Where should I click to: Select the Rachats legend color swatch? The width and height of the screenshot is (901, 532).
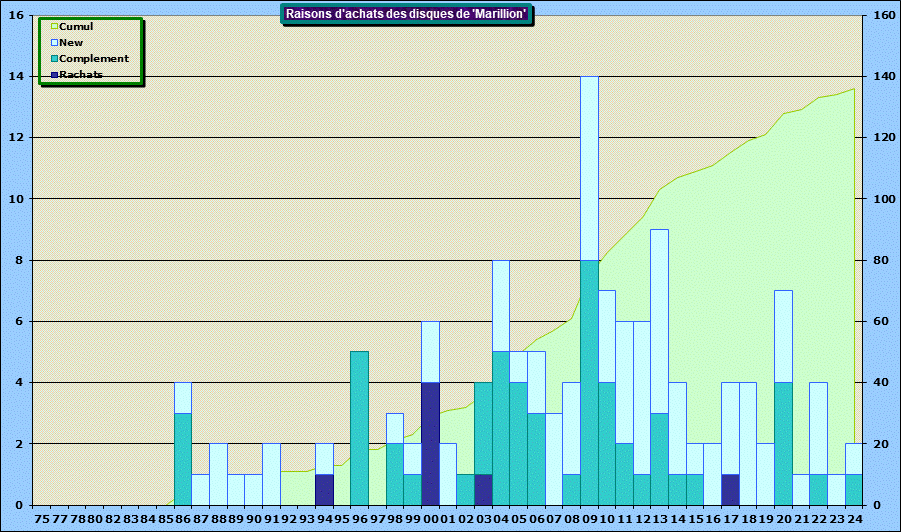click(55, 75)
